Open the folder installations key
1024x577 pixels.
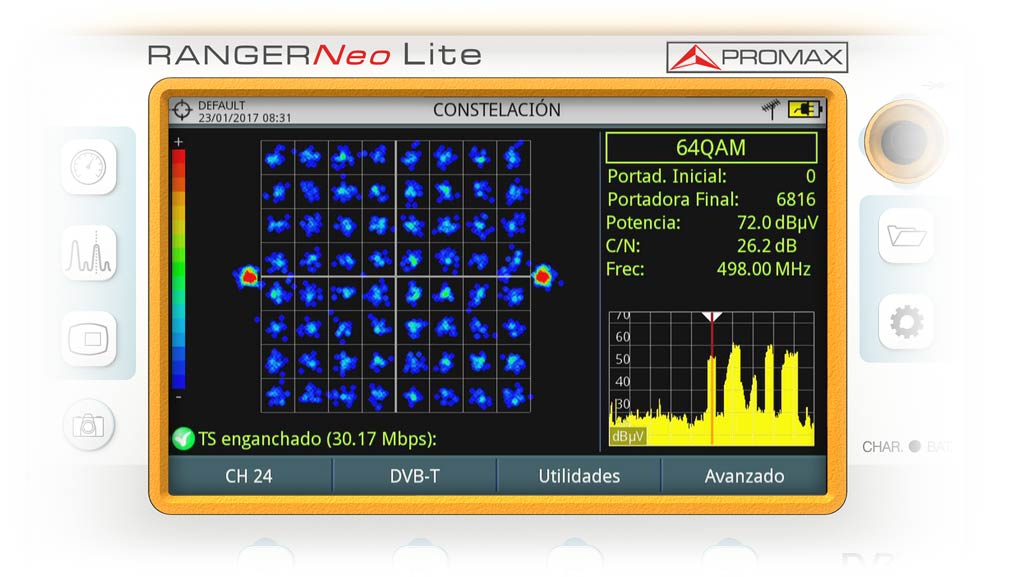[x=906, y=236]
